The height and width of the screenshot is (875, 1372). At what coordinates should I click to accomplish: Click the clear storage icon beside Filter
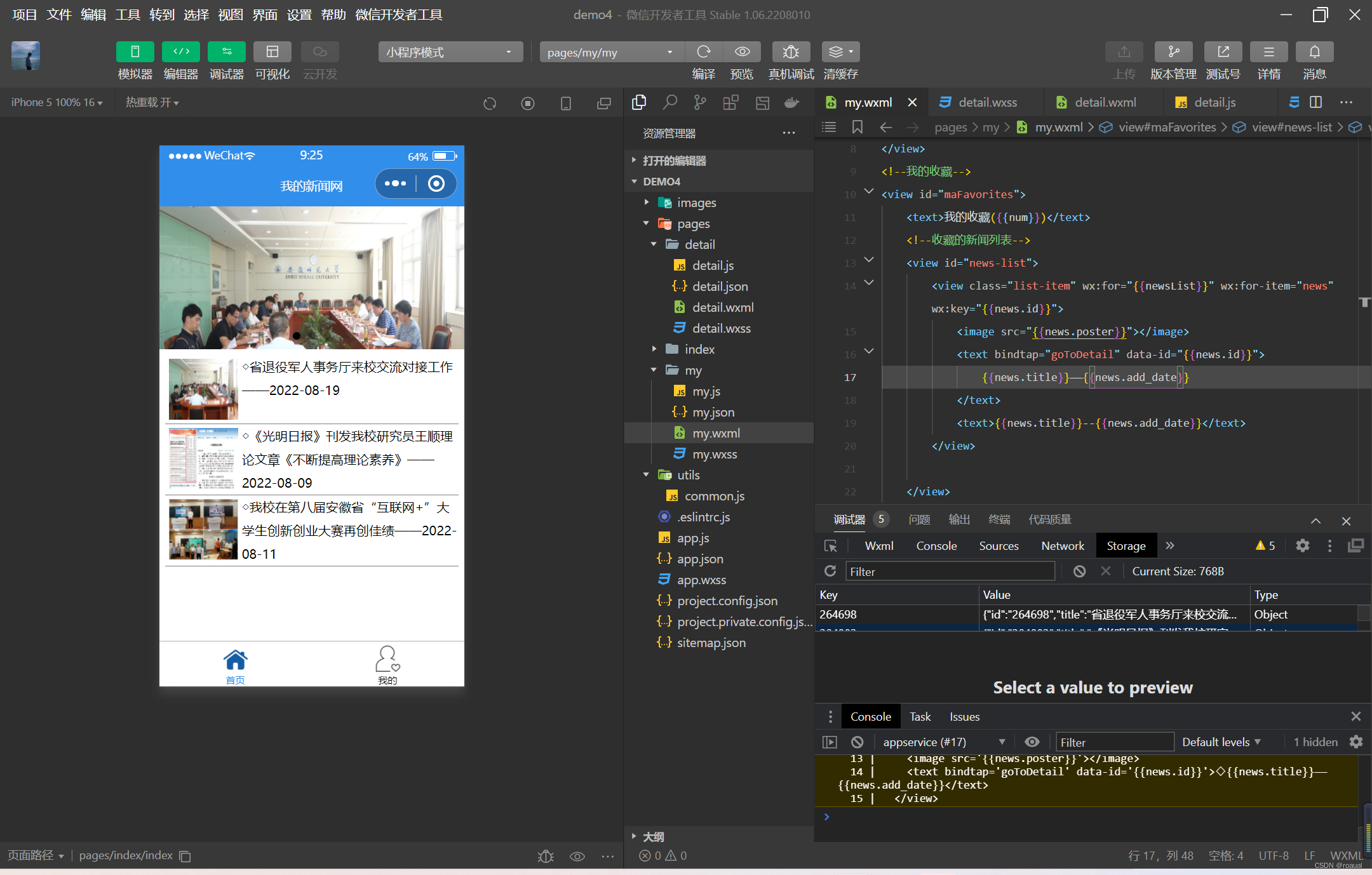click(x=1079, y=571)
